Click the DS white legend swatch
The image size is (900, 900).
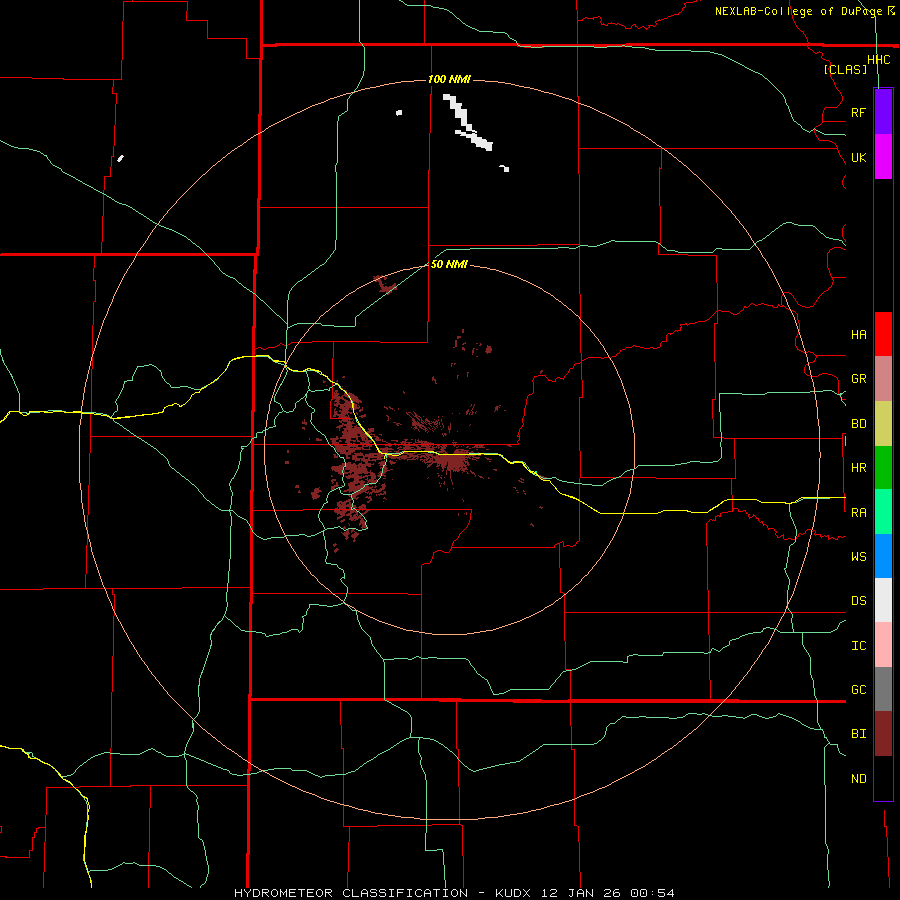click(x=883, y=600)
